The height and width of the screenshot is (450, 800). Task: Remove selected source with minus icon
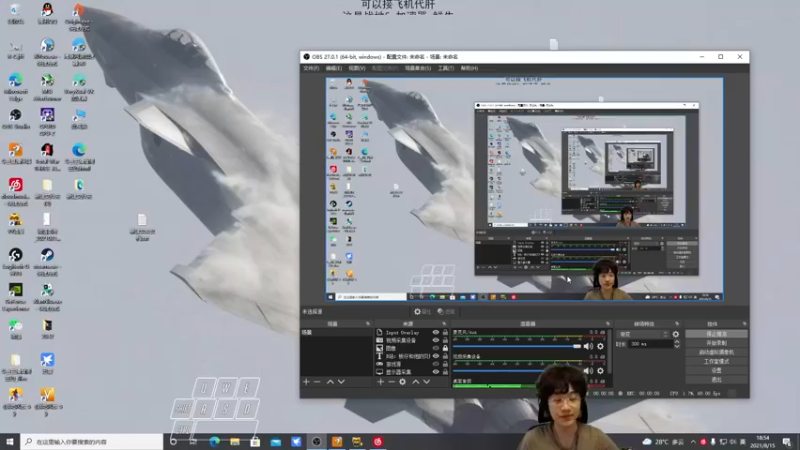click(x=391, y=382)
